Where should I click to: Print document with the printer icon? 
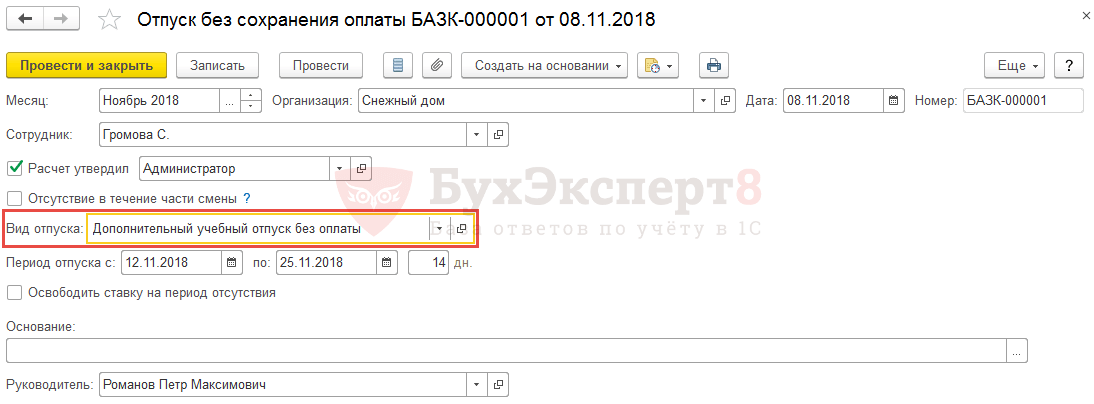point(714,66)
